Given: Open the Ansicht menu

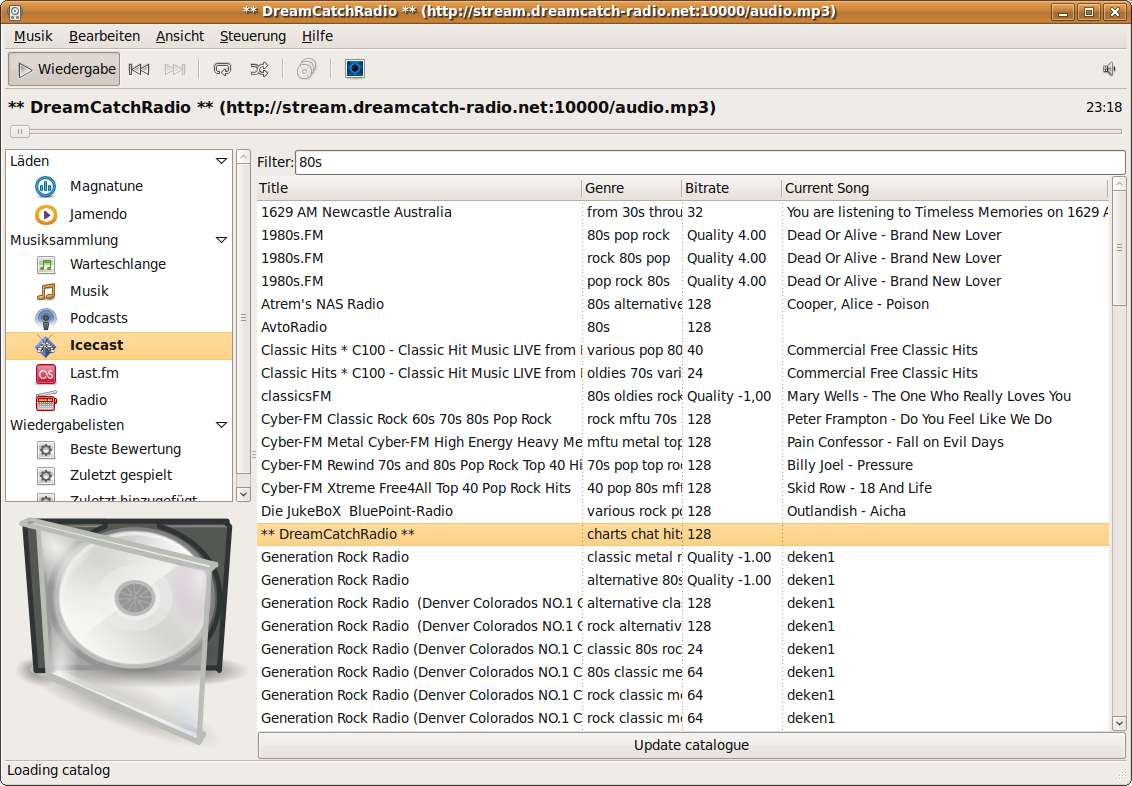Looking at the screenshot, I should [x=180, y=36].
